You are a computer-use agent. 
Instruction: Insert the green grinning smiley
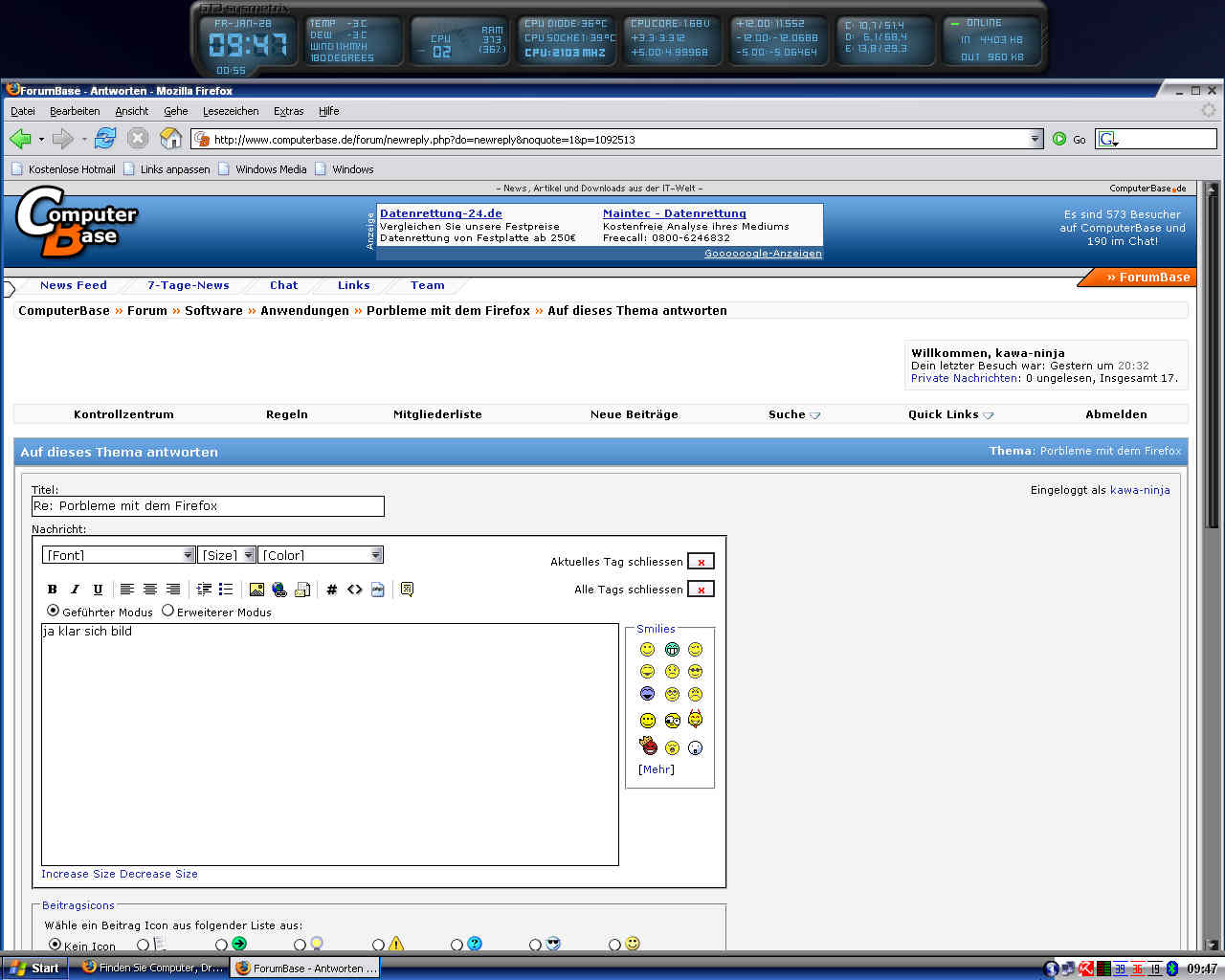pyautogui.click(x=672, y=650)
